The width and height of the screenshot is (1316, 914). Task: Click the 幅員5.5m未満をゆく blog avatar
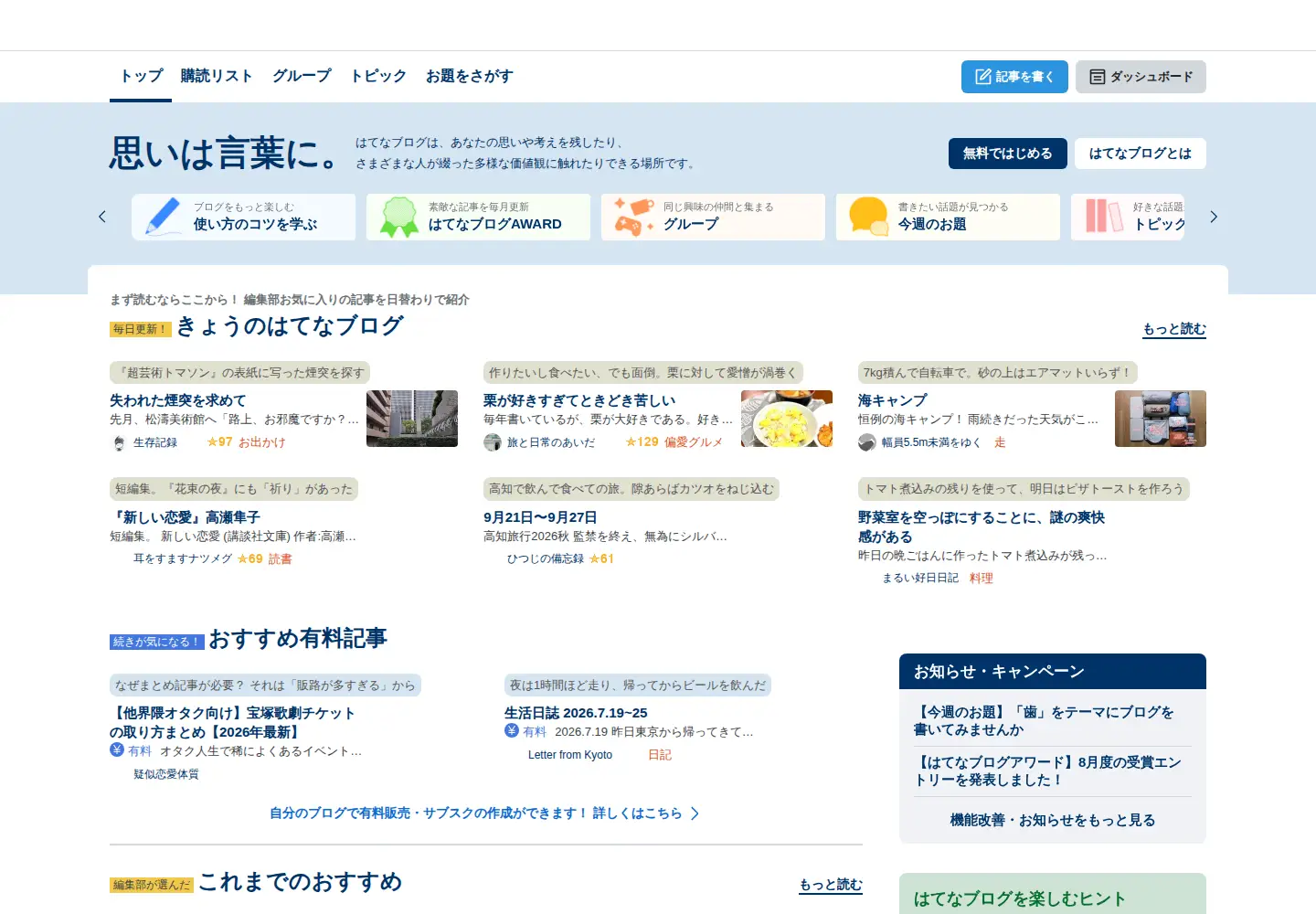(x=867, y=442)
